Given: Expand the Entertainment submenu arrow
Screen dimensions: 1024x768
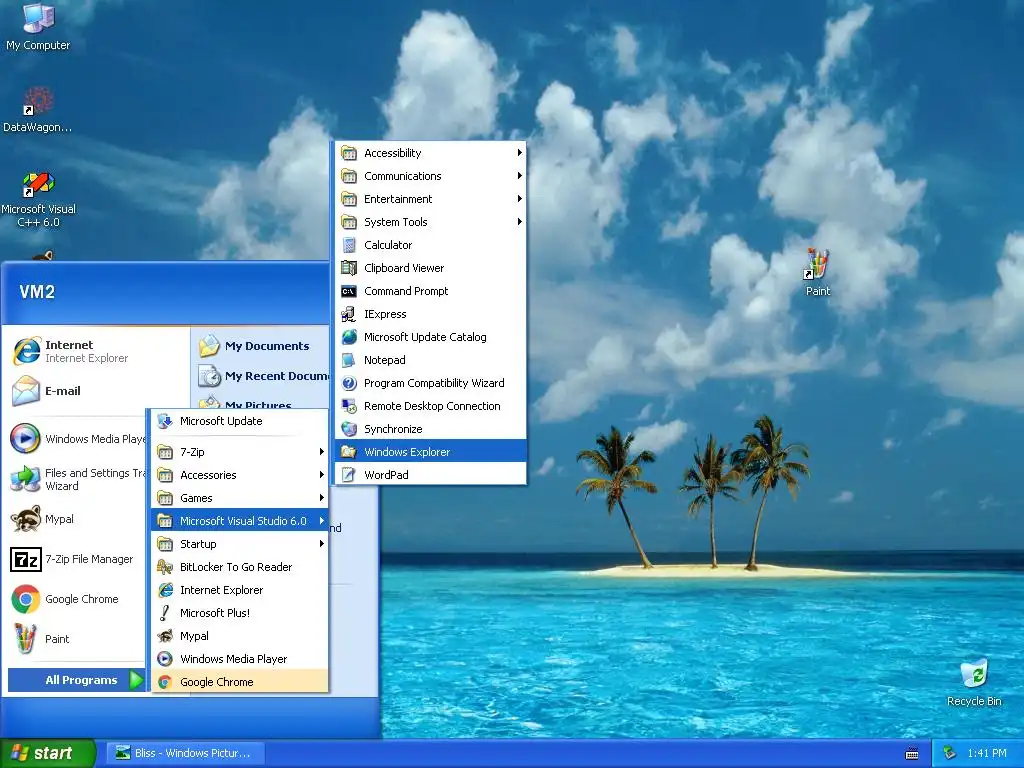Looking at the screenshot, I should coord(519,199).
